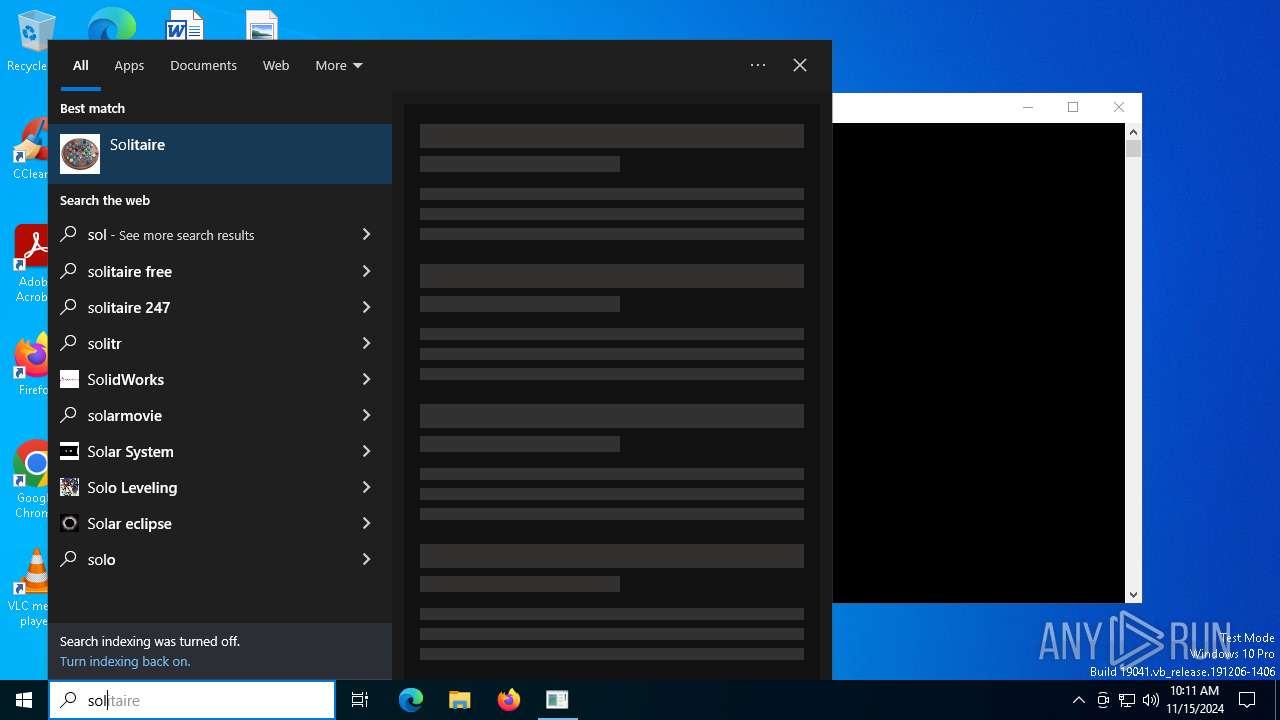Expand the 'solitr' suggestion arrow

pyautogui.click(x=366, y=343)
